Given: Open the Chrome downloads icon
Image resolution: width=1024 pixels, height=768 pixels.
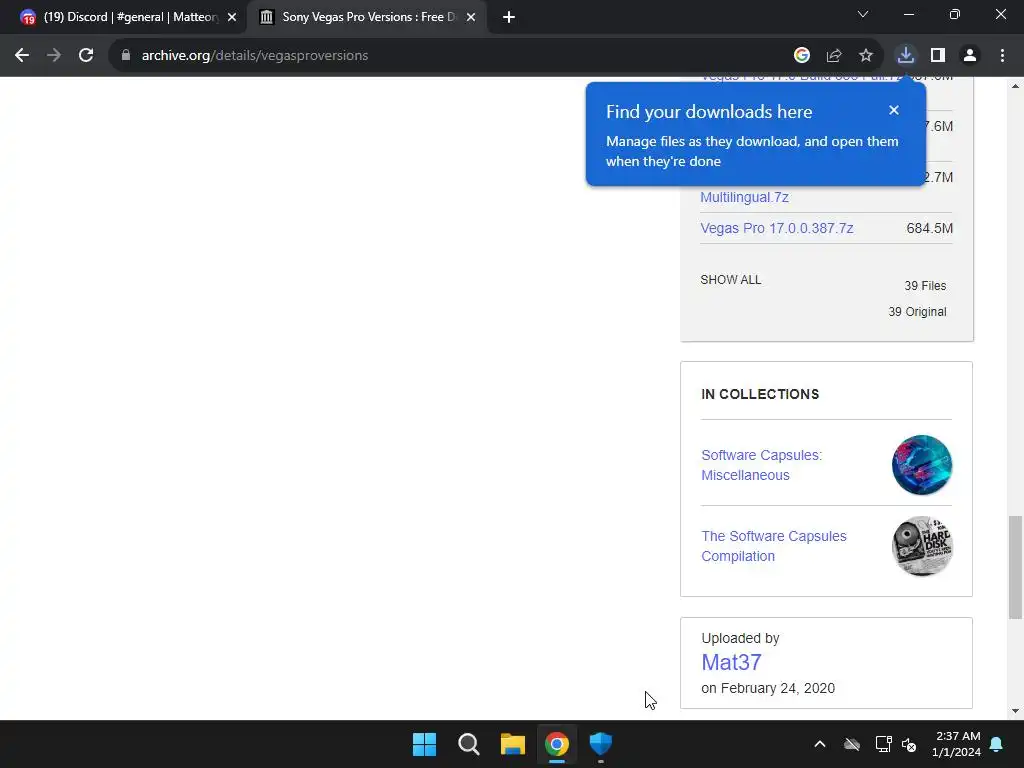Looking at the screenshot, I should [x=906, y=56].
